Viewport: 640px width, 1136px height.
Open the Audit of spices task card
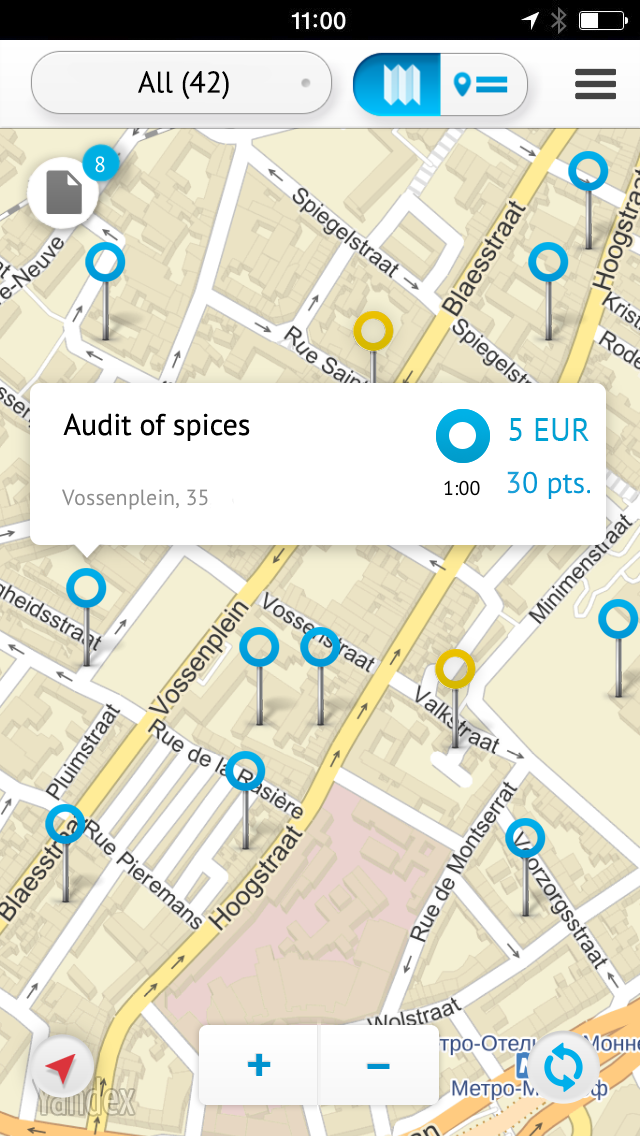(x=317, y=464)
